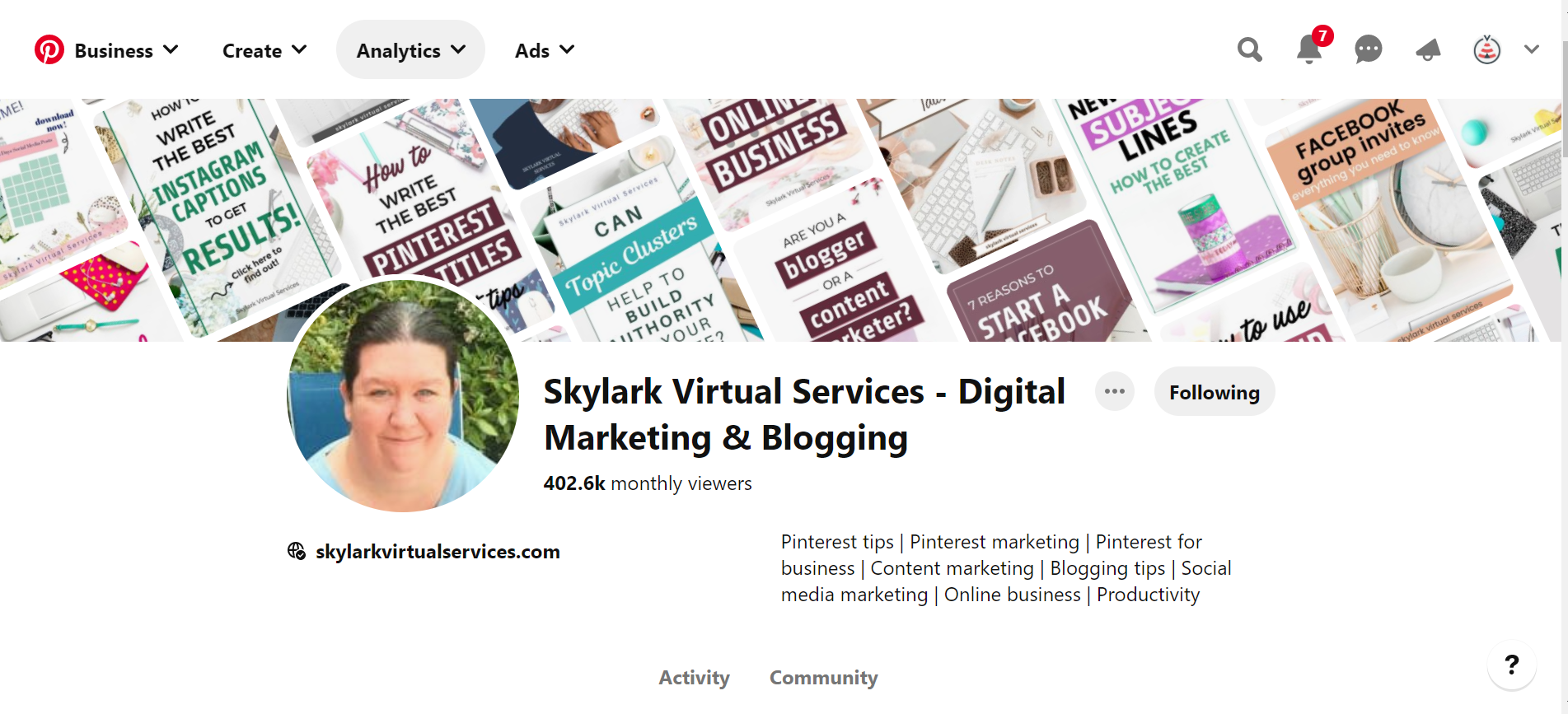1568x714 pixels.
Task: Open the messages speech bubble icon
Action: point(1369,50)
